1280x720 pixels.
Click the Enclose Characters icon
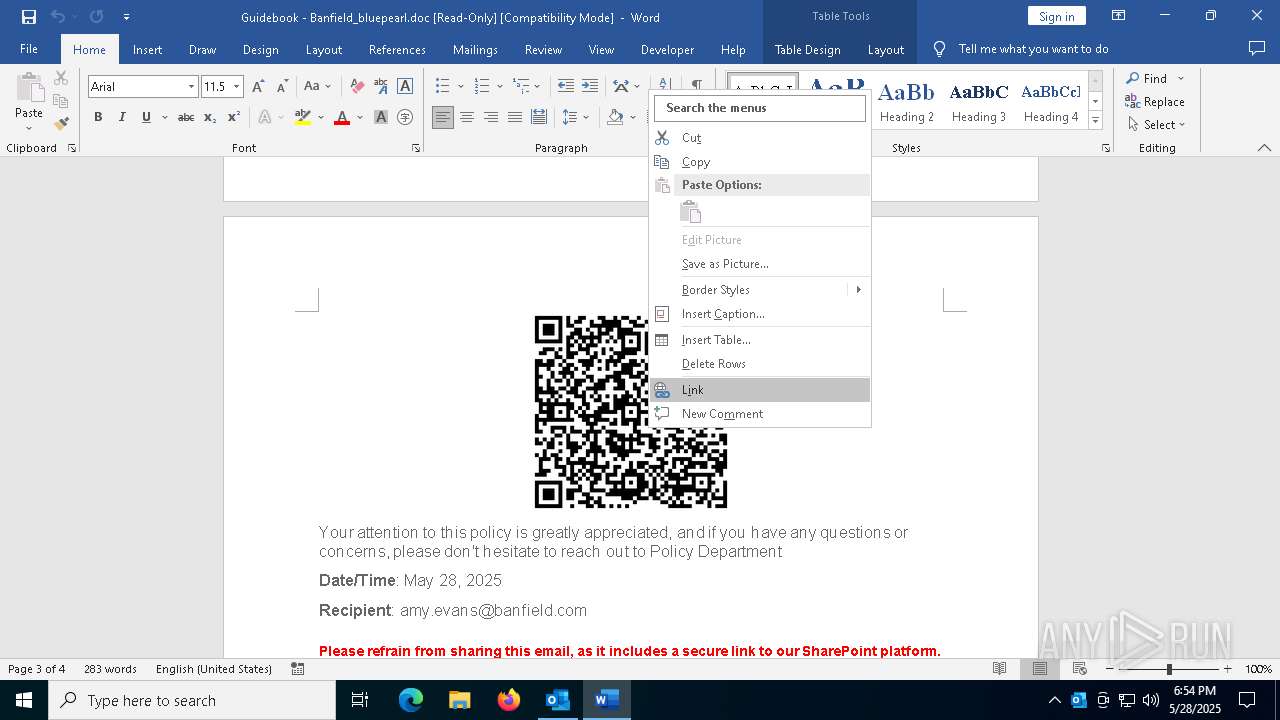405,117
